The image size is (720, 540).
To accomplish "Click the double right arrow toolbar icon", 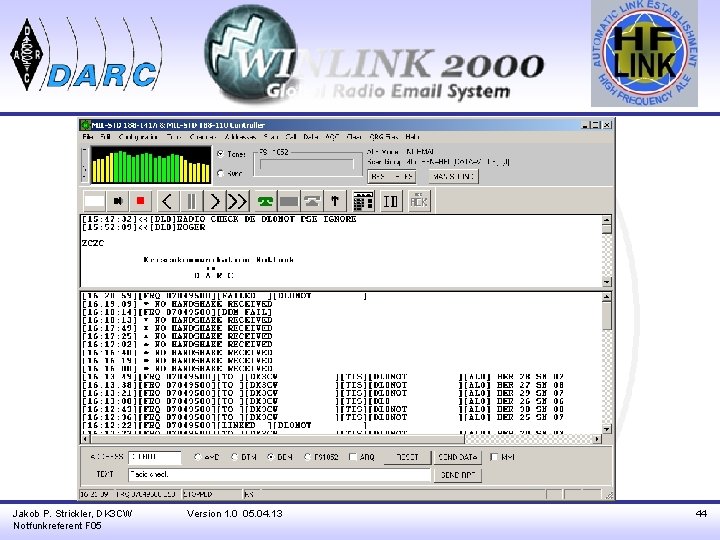I will [237, 201].
